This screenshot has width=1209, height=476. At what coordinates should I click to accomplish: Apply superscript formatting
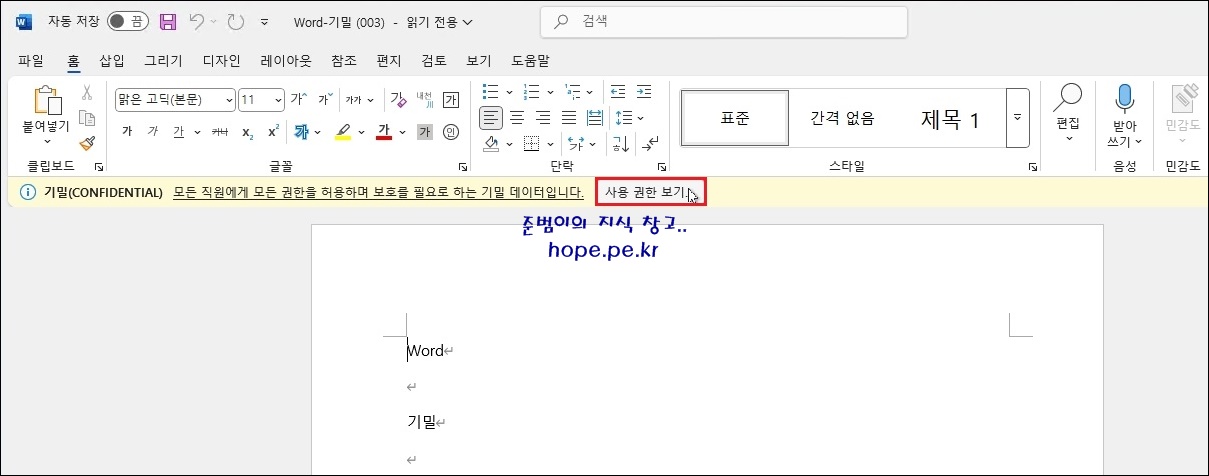[273, 131]
